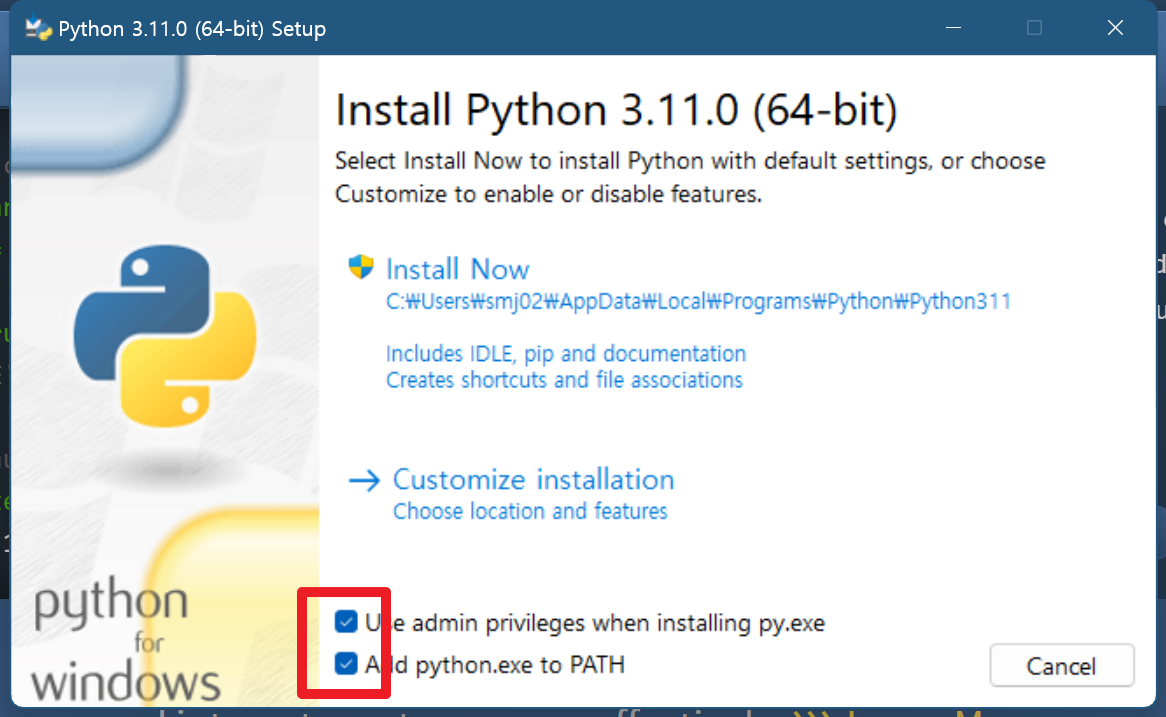Click 'Creates shortcuts and file associations' text

[x=564, y=380]
